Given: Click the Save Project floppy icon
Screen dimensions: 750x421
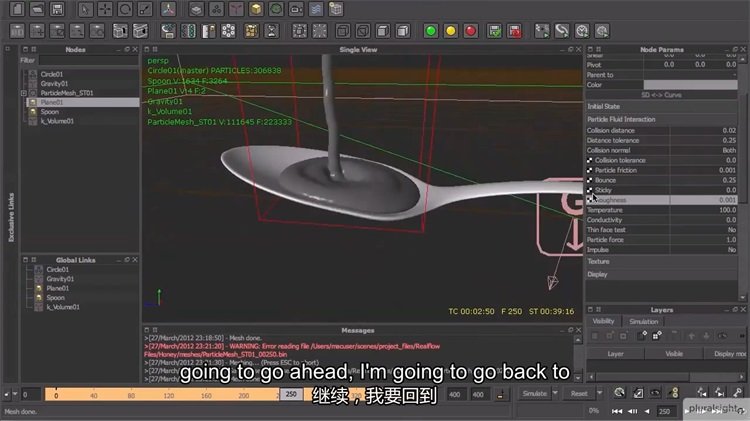Looking at the screenshot, I should (x=57, y=9).
